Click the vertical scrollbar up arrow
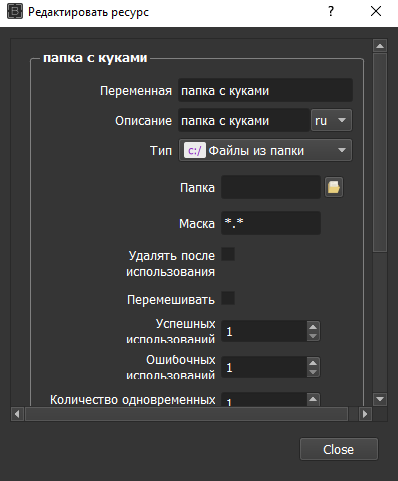The height and width of the screenshot is (481, 398). (x=380, y=46)
